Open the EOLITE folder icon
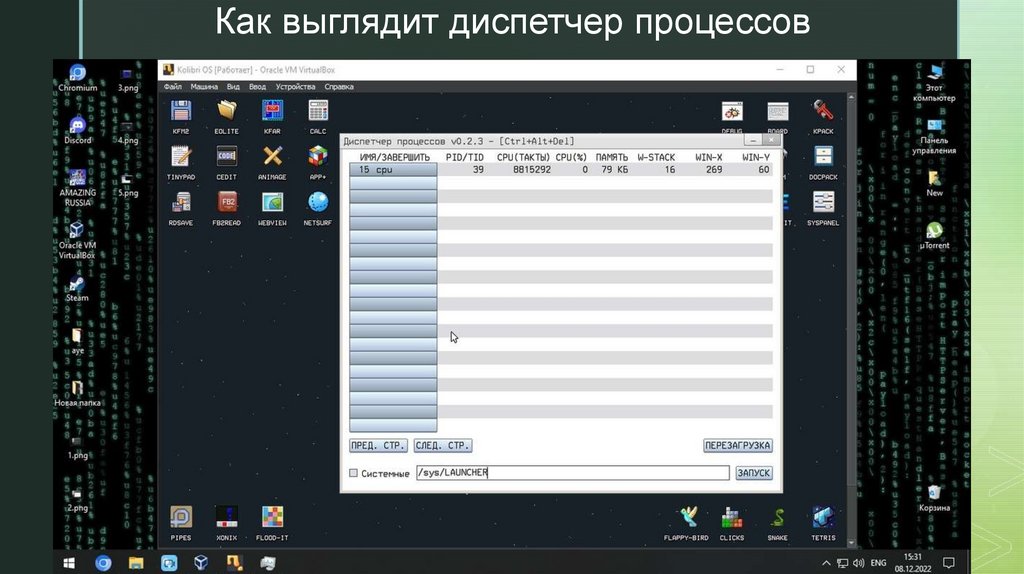 [227, 111]
